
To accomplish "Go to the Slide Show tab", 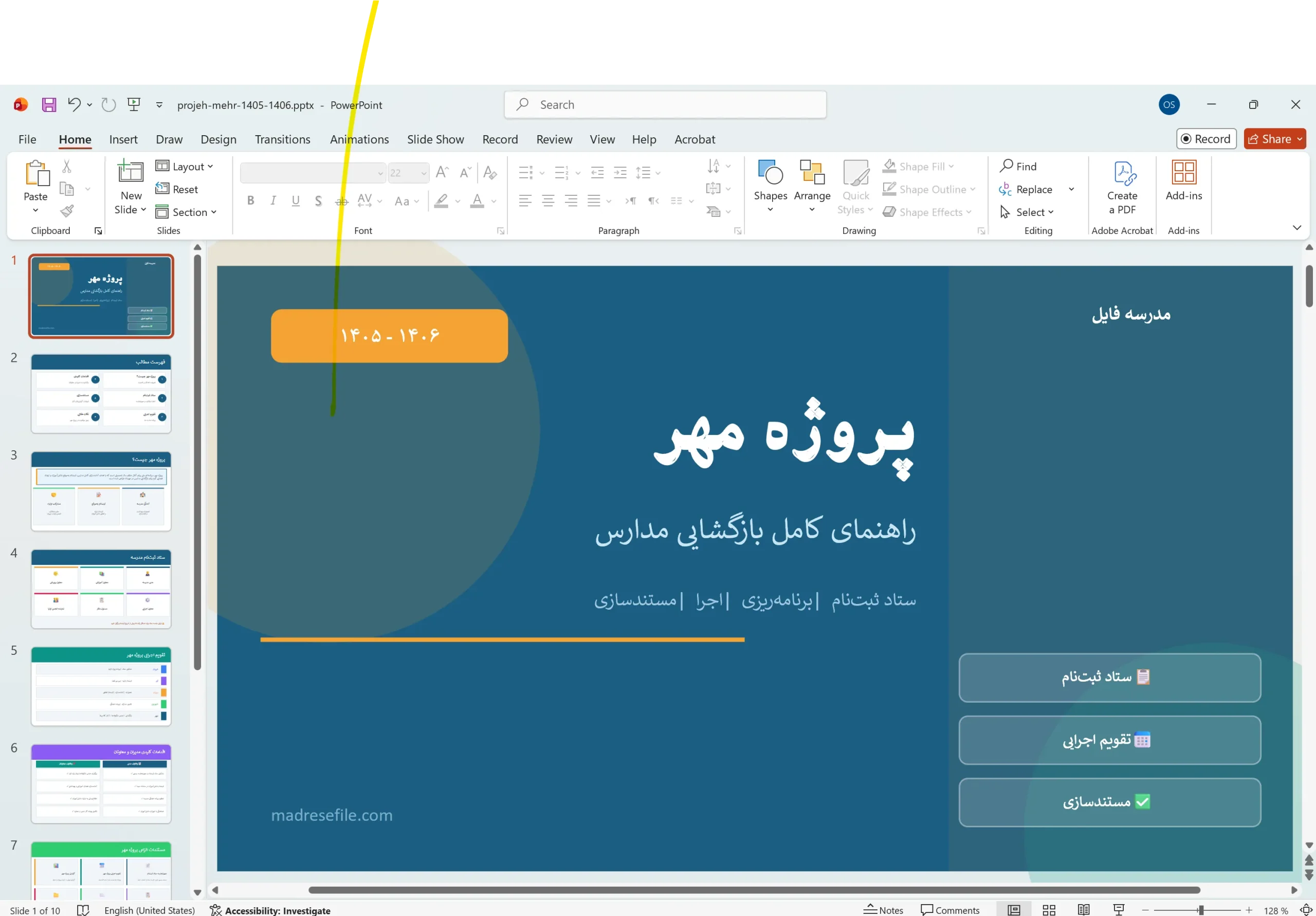I will [435, 139].
